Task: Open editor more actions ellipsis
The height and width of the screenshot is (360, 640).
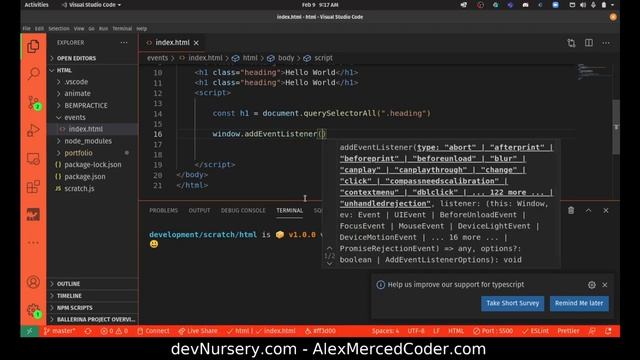Action: click(x=606, y=43)
